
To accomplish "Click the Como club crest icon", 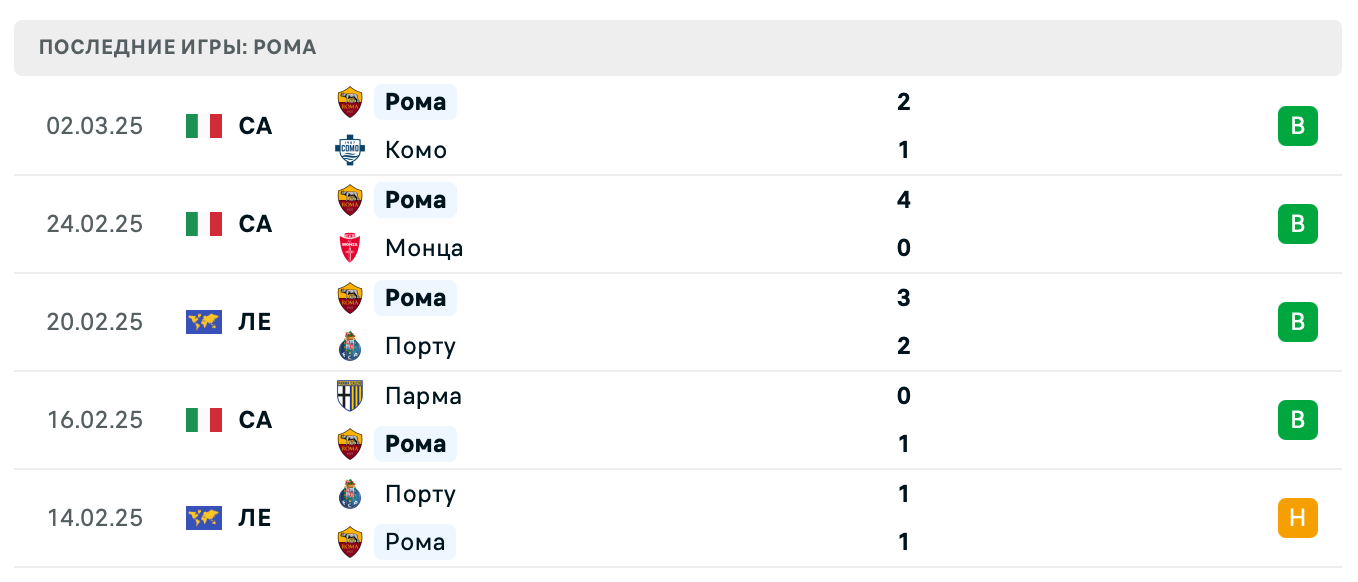I will click(350, 150).
